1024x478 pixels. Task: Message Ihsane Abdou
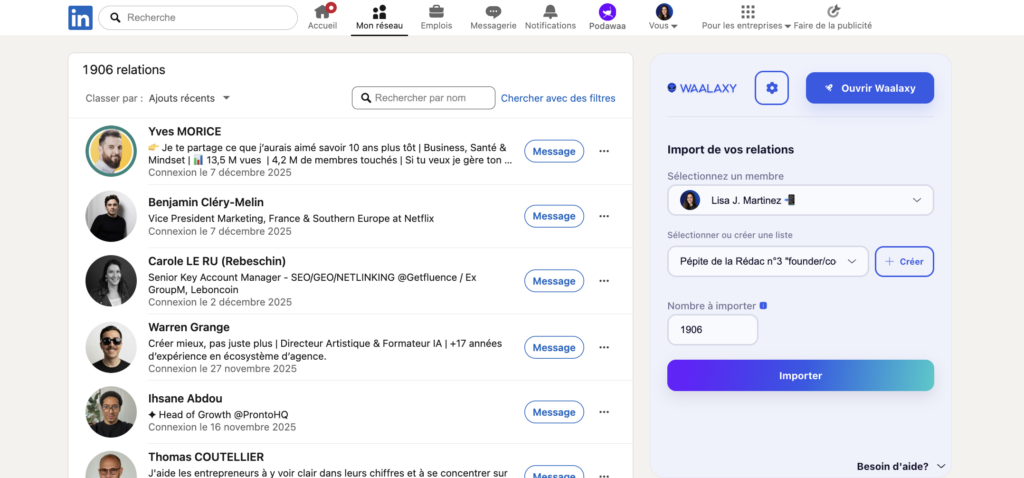554,412
